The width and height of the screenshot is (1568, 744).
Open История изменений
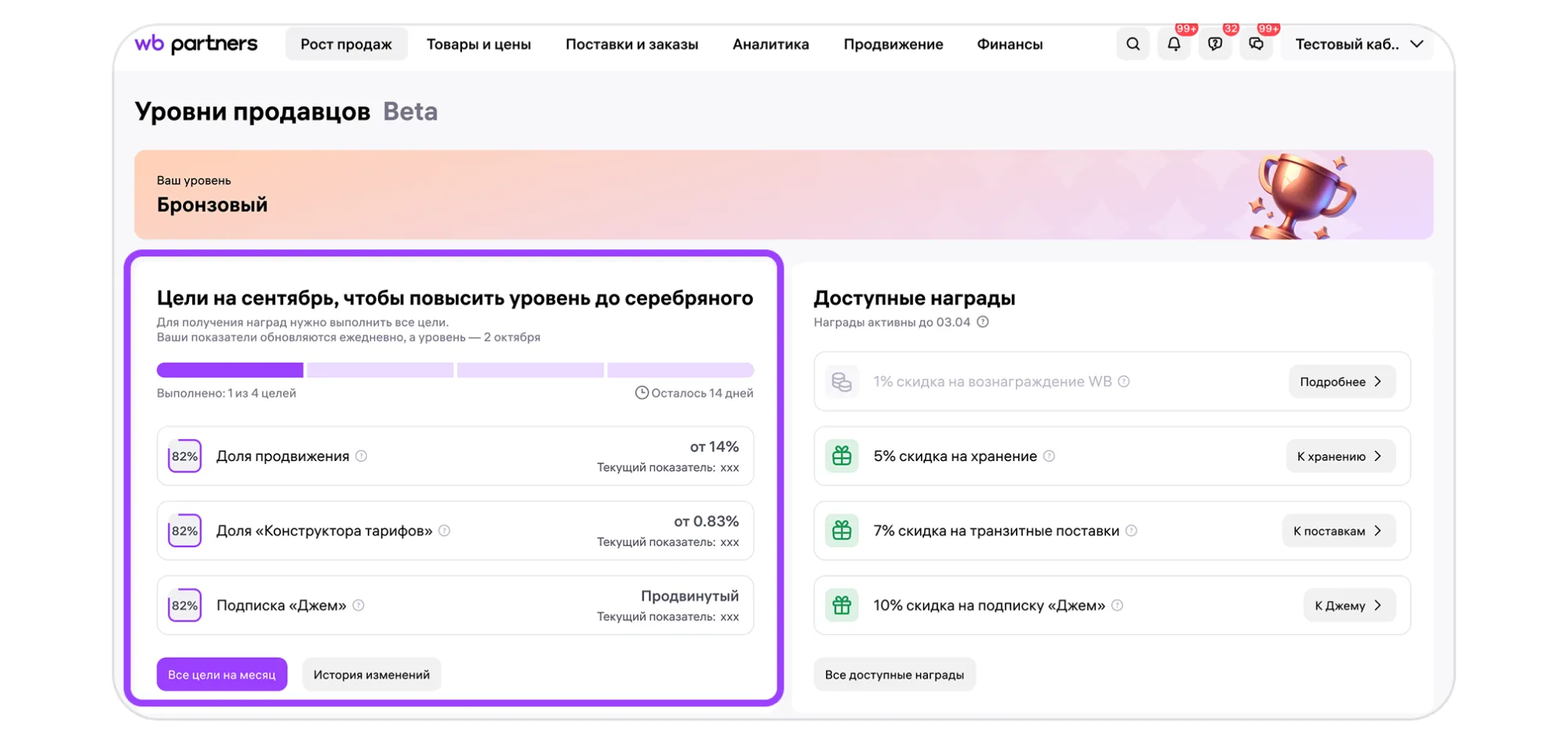[371, 674]
